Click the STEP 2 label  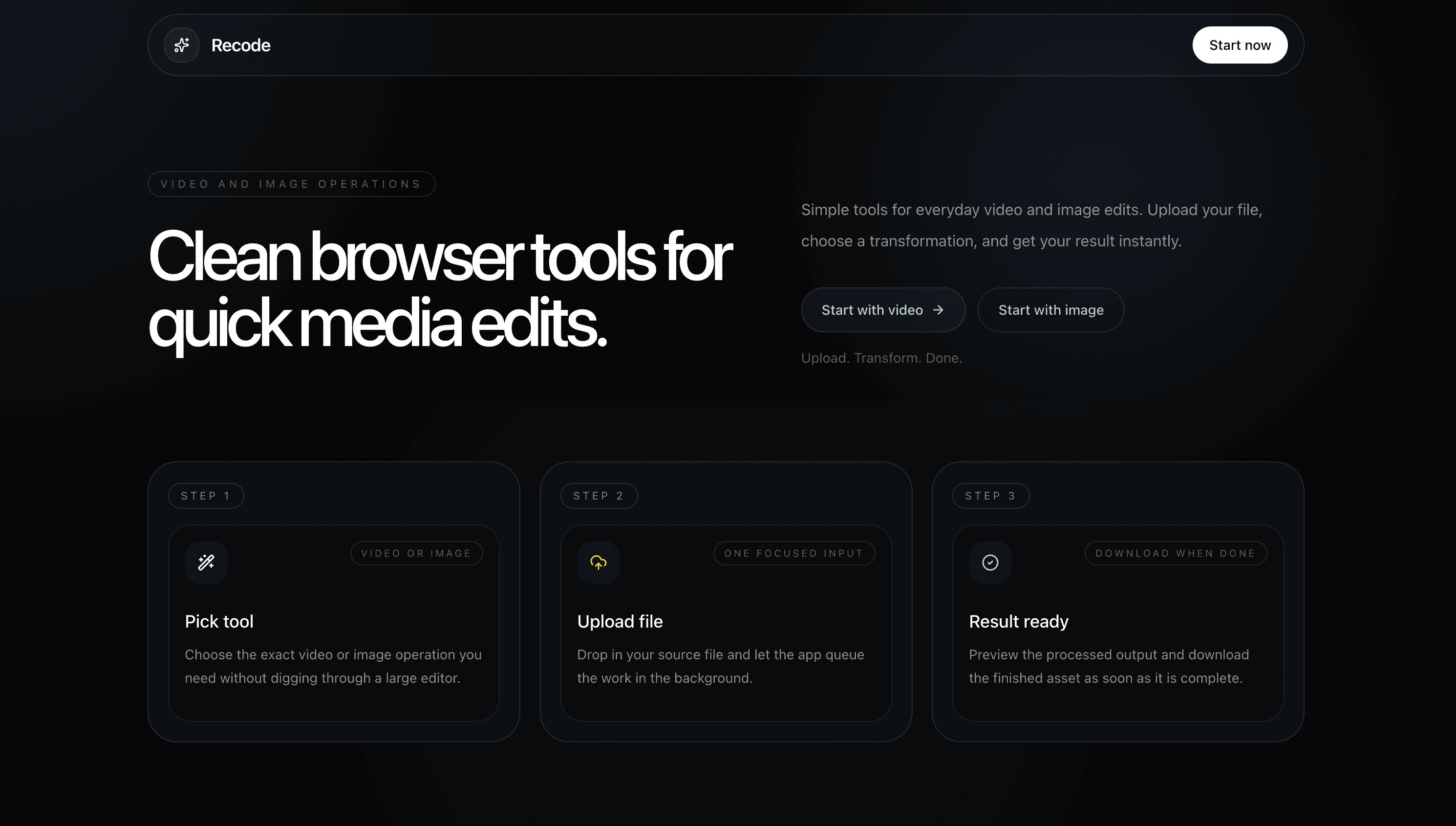[599, 496]
